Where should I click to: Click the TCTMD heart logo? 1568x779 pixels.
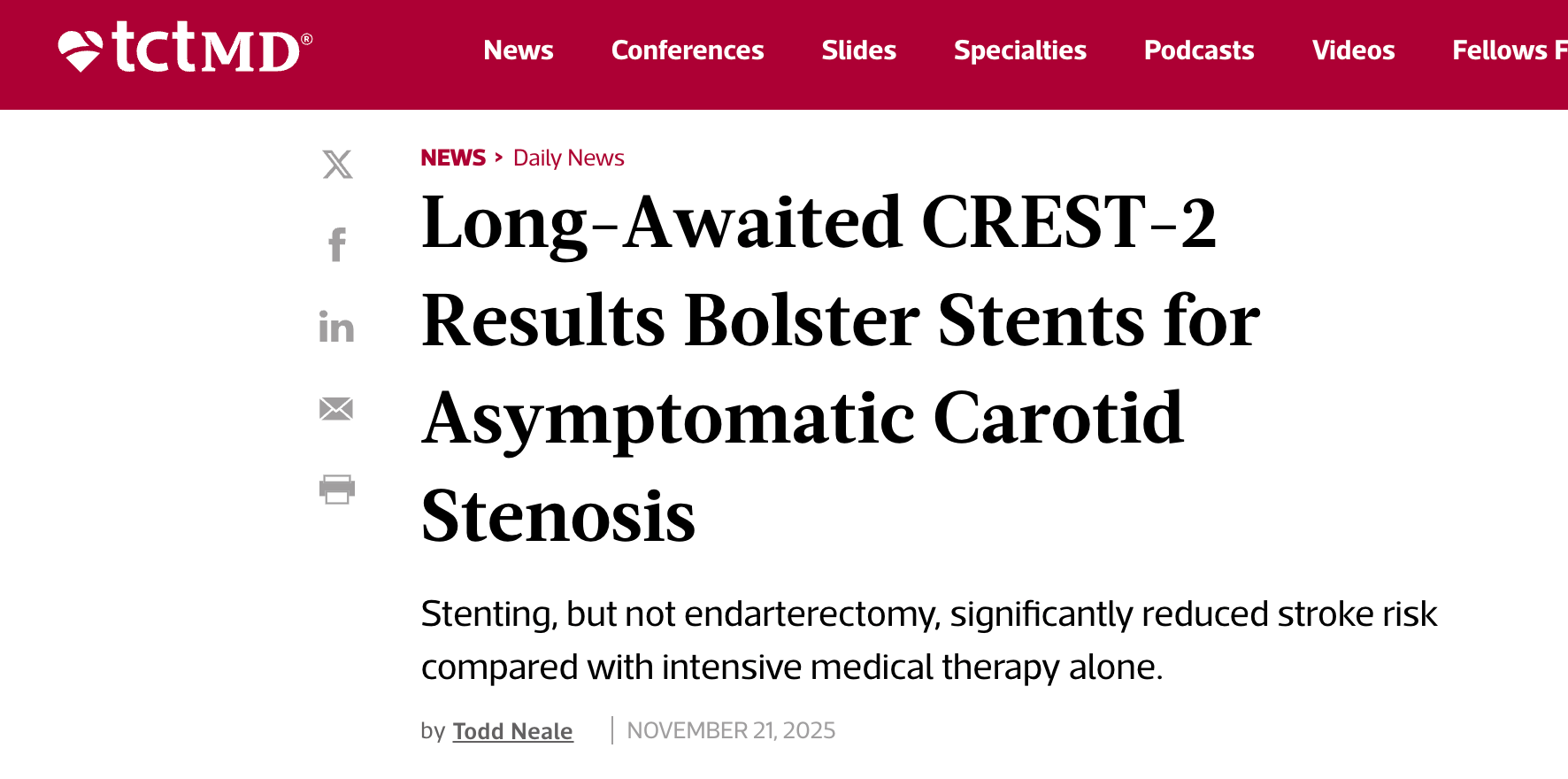point(185,48)
